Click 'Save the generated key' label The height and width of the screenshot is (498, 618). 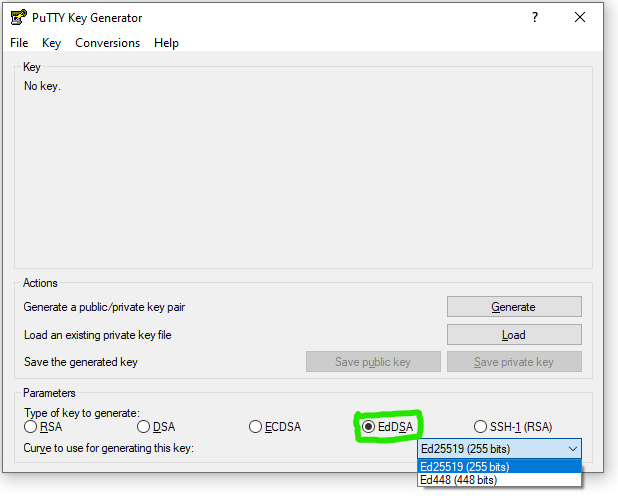point(81,362)
